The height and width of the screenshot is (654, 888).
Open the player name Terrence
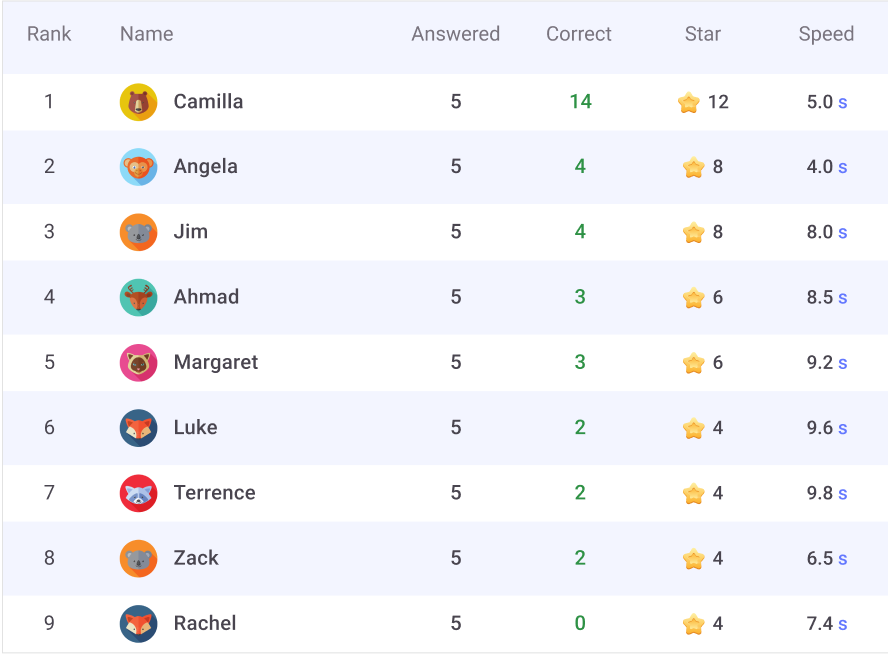(x=215, y=493)
